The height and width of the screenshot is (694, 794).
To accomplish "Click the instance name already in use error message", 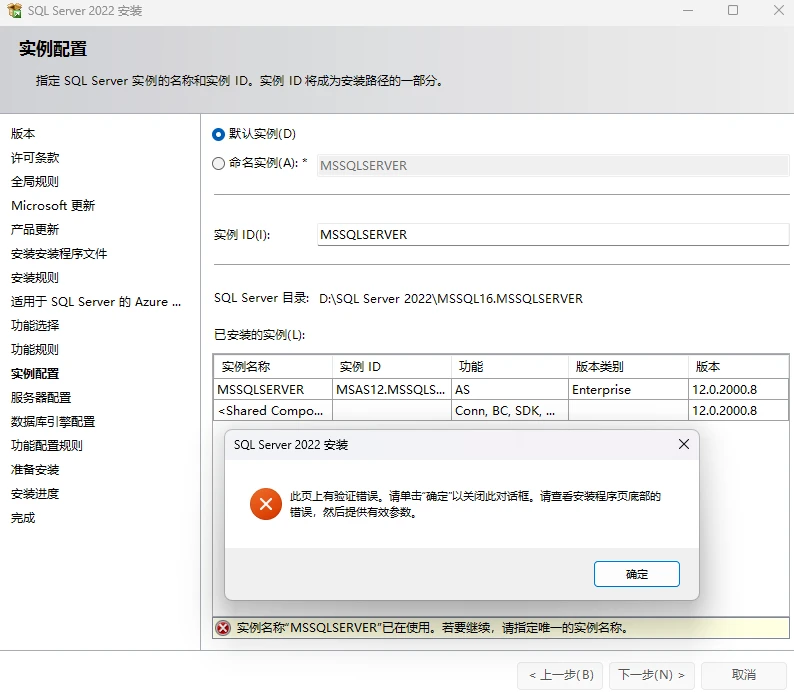I will [433, 628].
